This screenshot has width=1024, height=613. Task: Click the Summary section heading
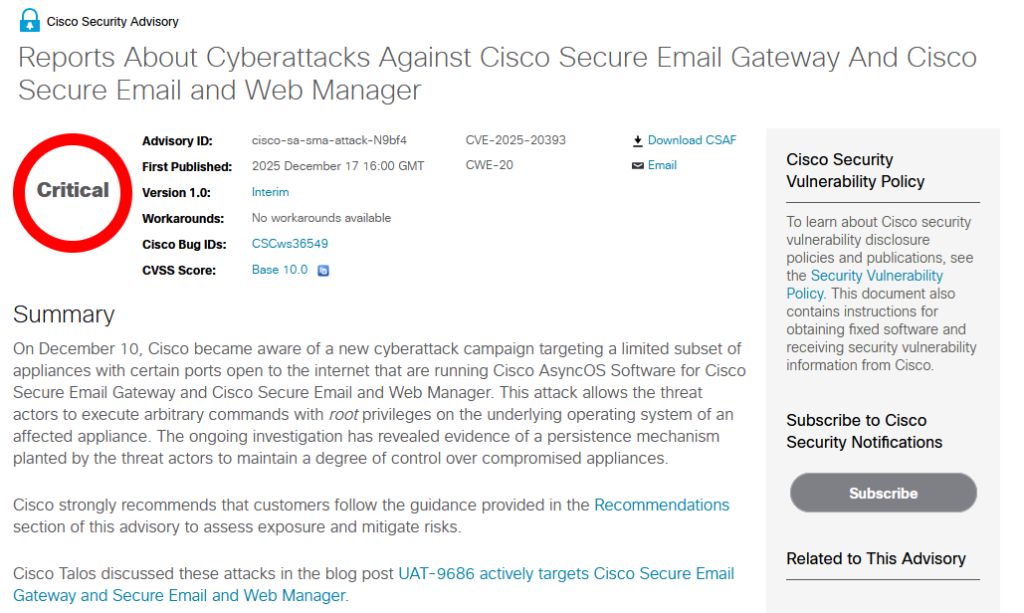(x=64, y=314)
